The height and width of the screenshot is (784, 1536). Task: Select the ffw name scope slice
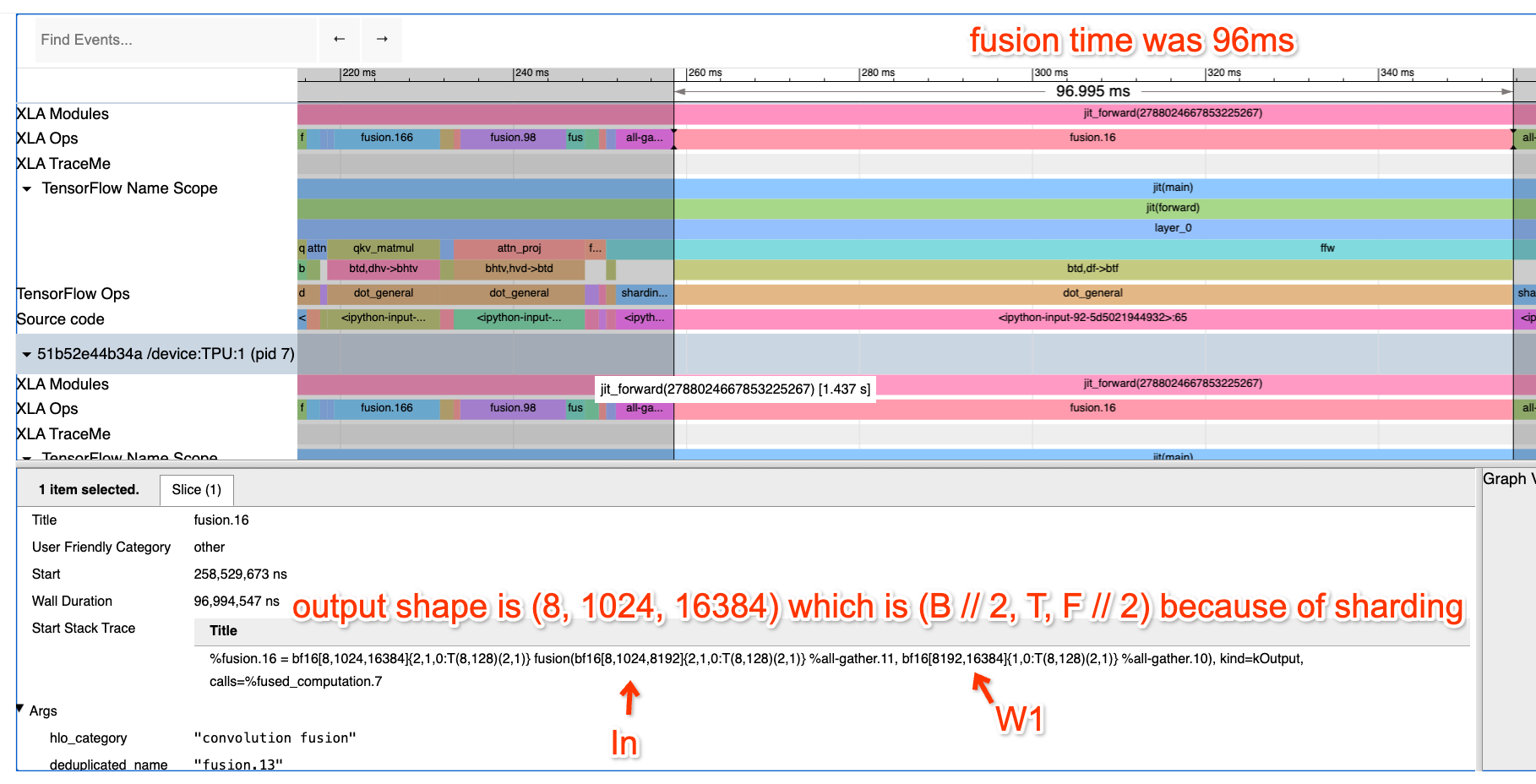click(x=1326, y=248)
